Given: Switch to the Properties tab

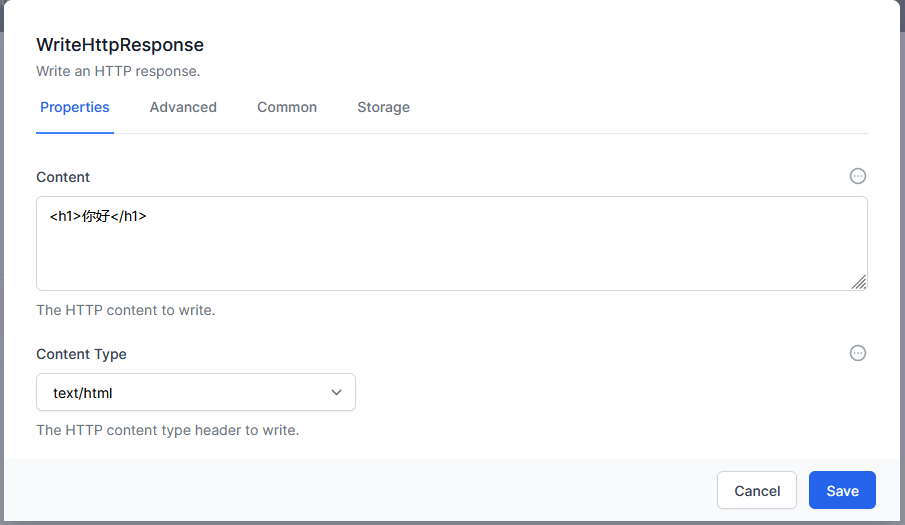Looking at the screenshot, I should click(74, 107).
